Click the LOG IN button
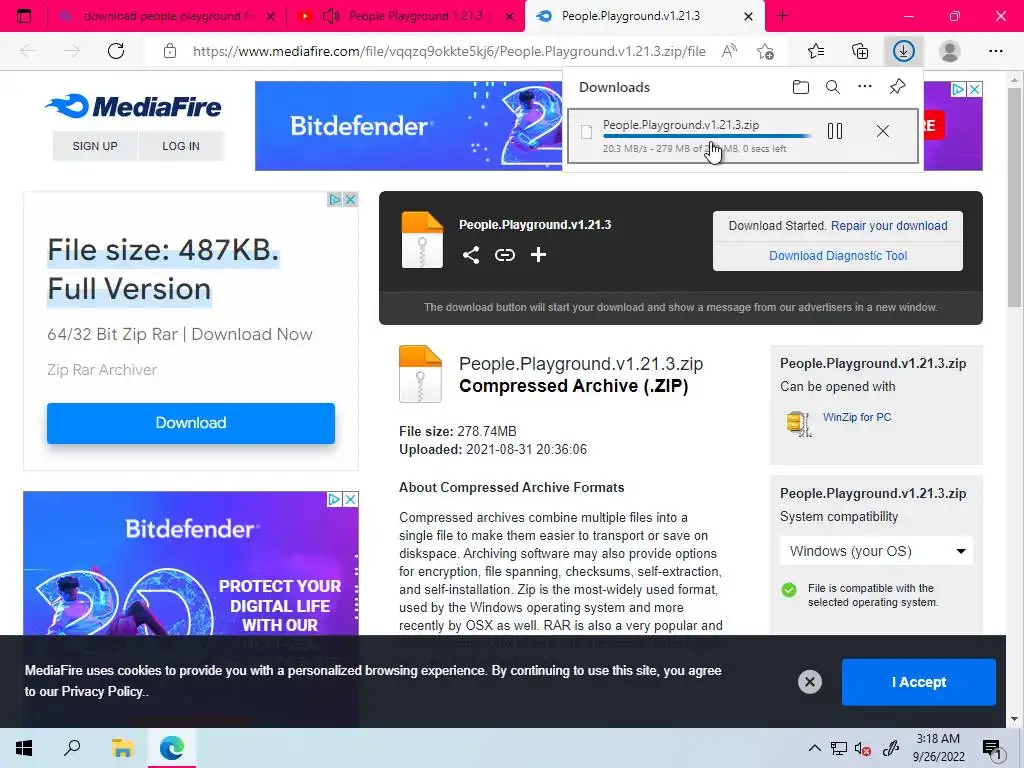The width and height of the screenshot is (1024, 768). point(181,146)
